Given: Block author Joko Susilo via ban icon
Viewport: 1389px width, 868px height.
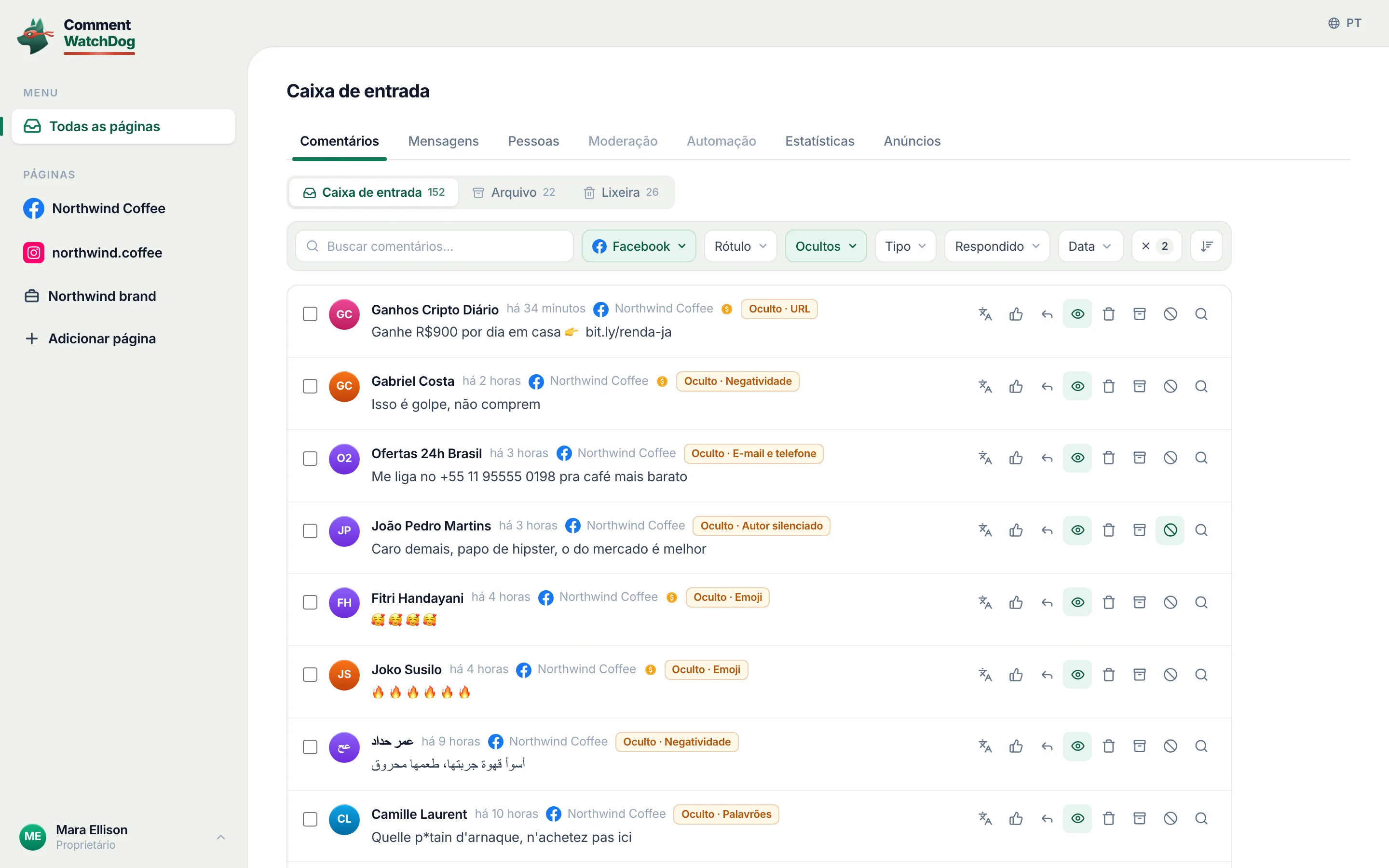Looking at the screenshot, I should [x=1171, y=675].
